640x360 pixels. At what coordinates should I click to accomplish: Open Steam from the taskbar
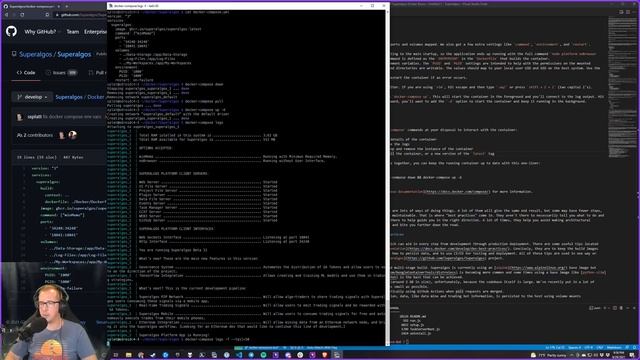[153, 355]
